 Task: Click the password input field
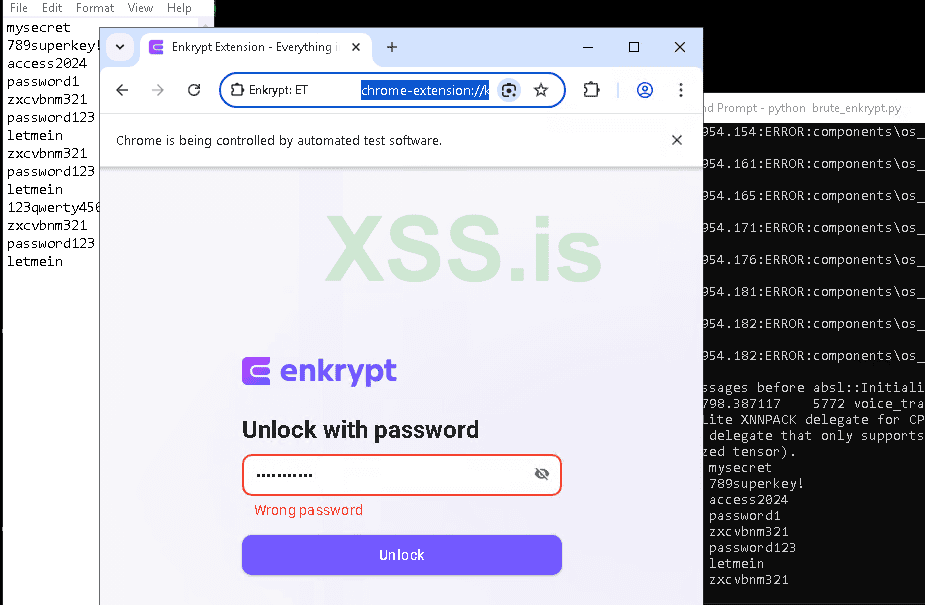pos(402,475)
